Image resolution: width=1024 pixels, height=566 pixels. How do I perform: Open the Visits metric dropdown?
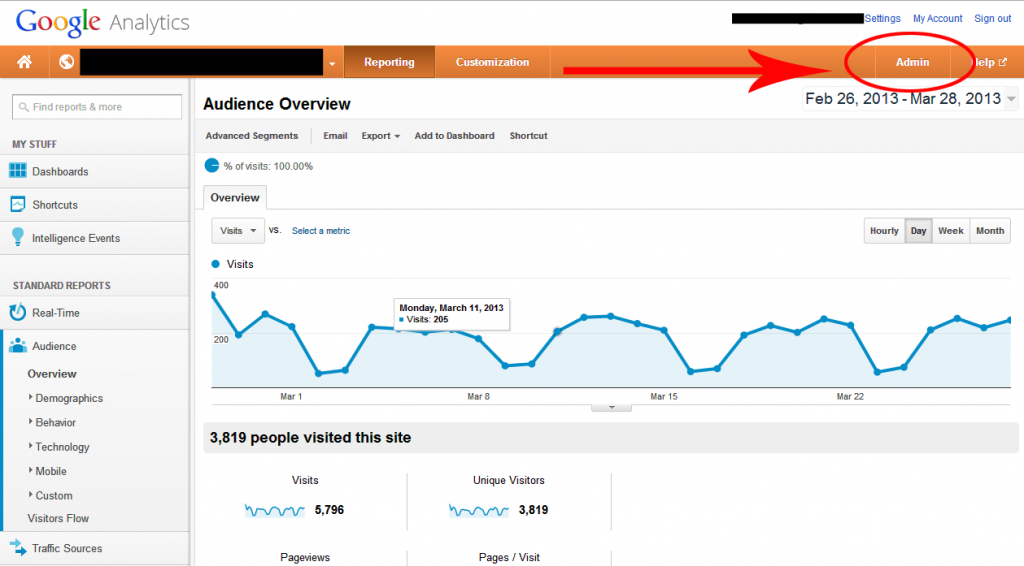[x=238, y=231]
